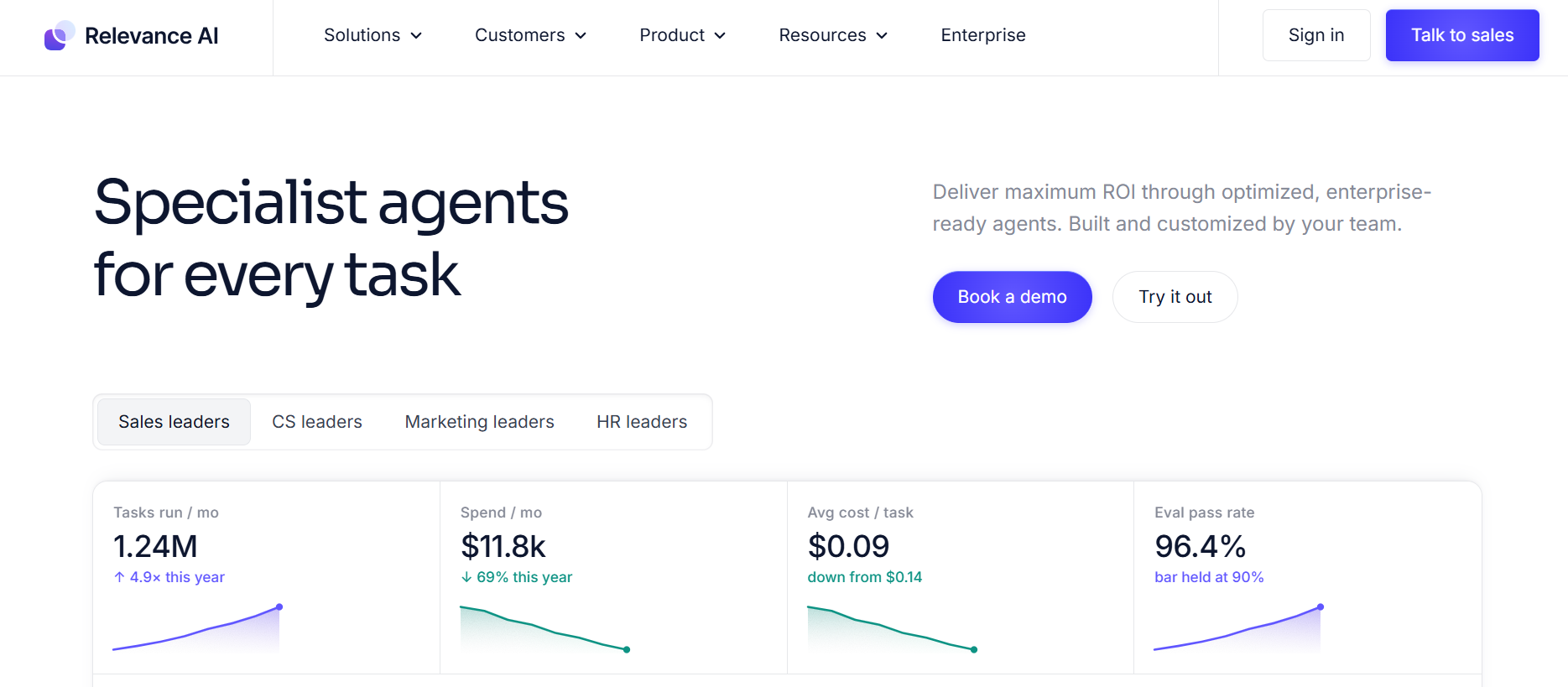Click the 'bar held at 90%' text
Image resolution: width=1568 pixels, height=687 pixels.
pos(1209,577)
